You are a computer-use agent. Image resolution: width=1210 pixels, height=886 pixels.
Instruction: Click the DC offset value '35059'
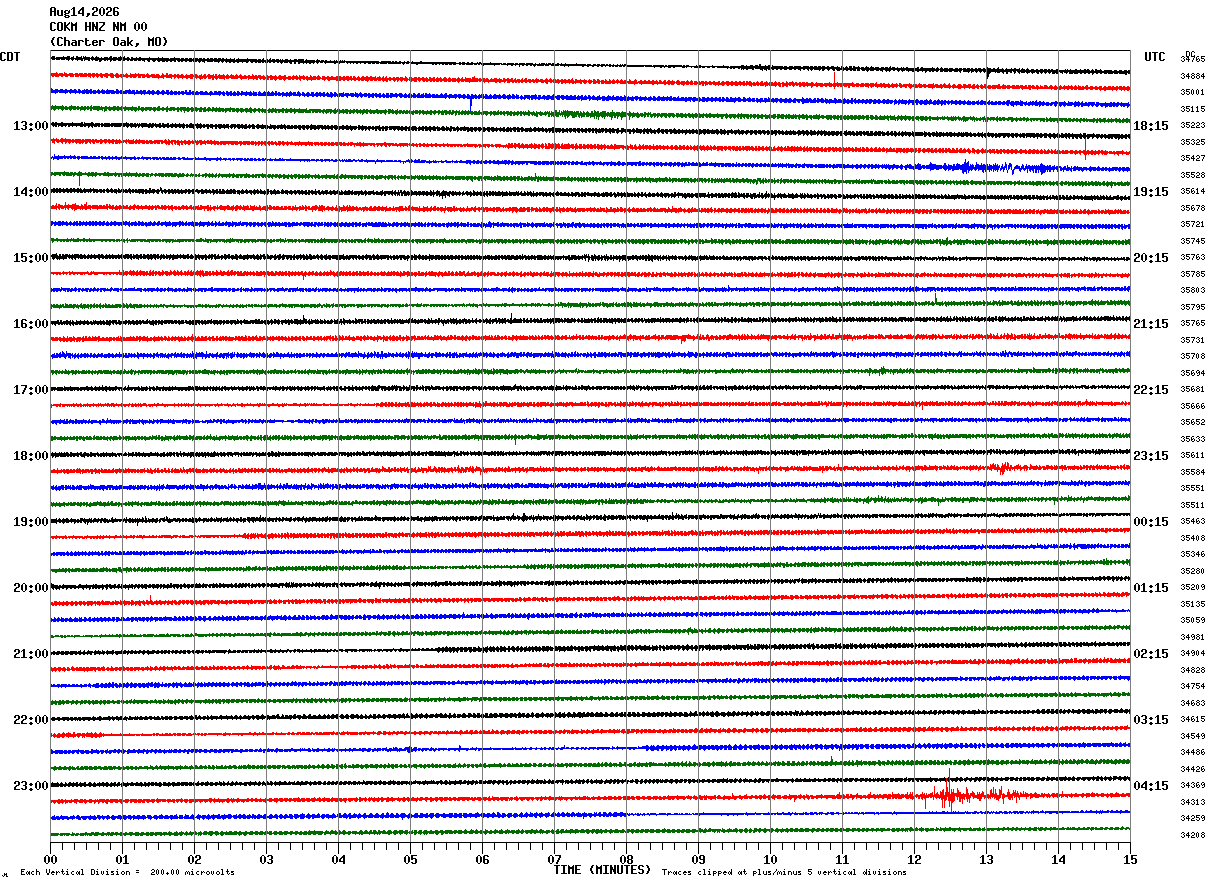tap(1192, 620)
